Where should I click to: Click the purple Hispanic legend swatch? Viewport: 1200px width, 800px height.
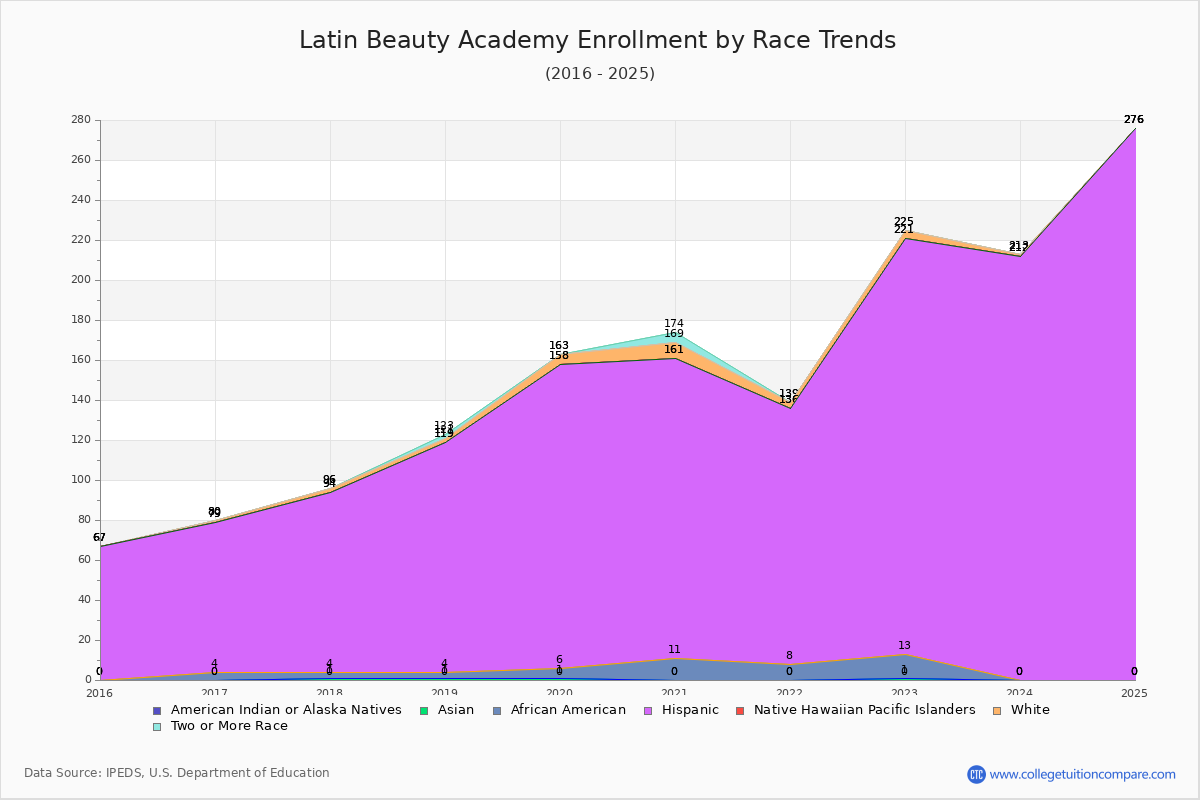[648, 710]
